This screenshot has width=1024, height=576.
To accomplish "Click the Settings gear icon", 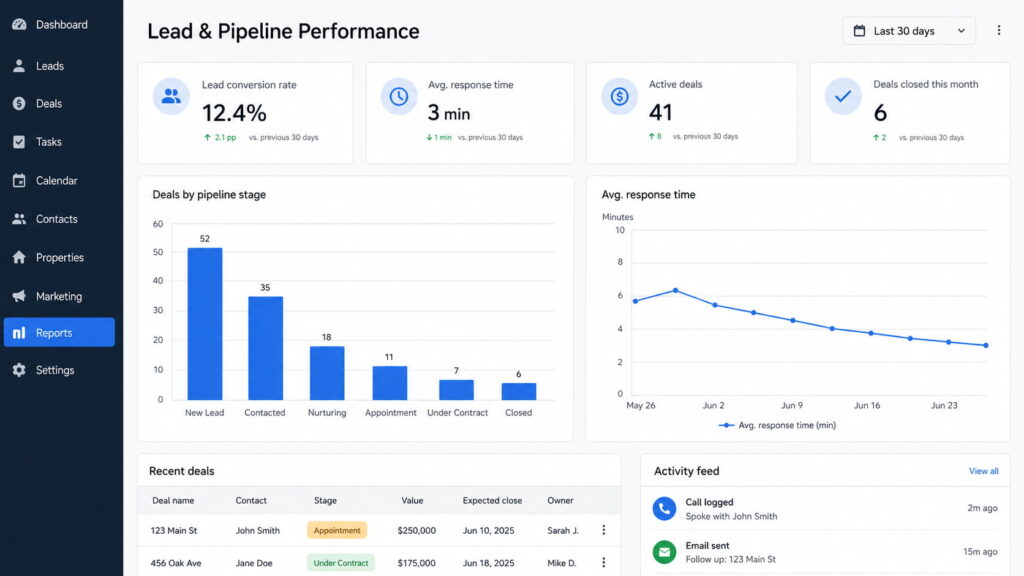I will coord(19,370).
